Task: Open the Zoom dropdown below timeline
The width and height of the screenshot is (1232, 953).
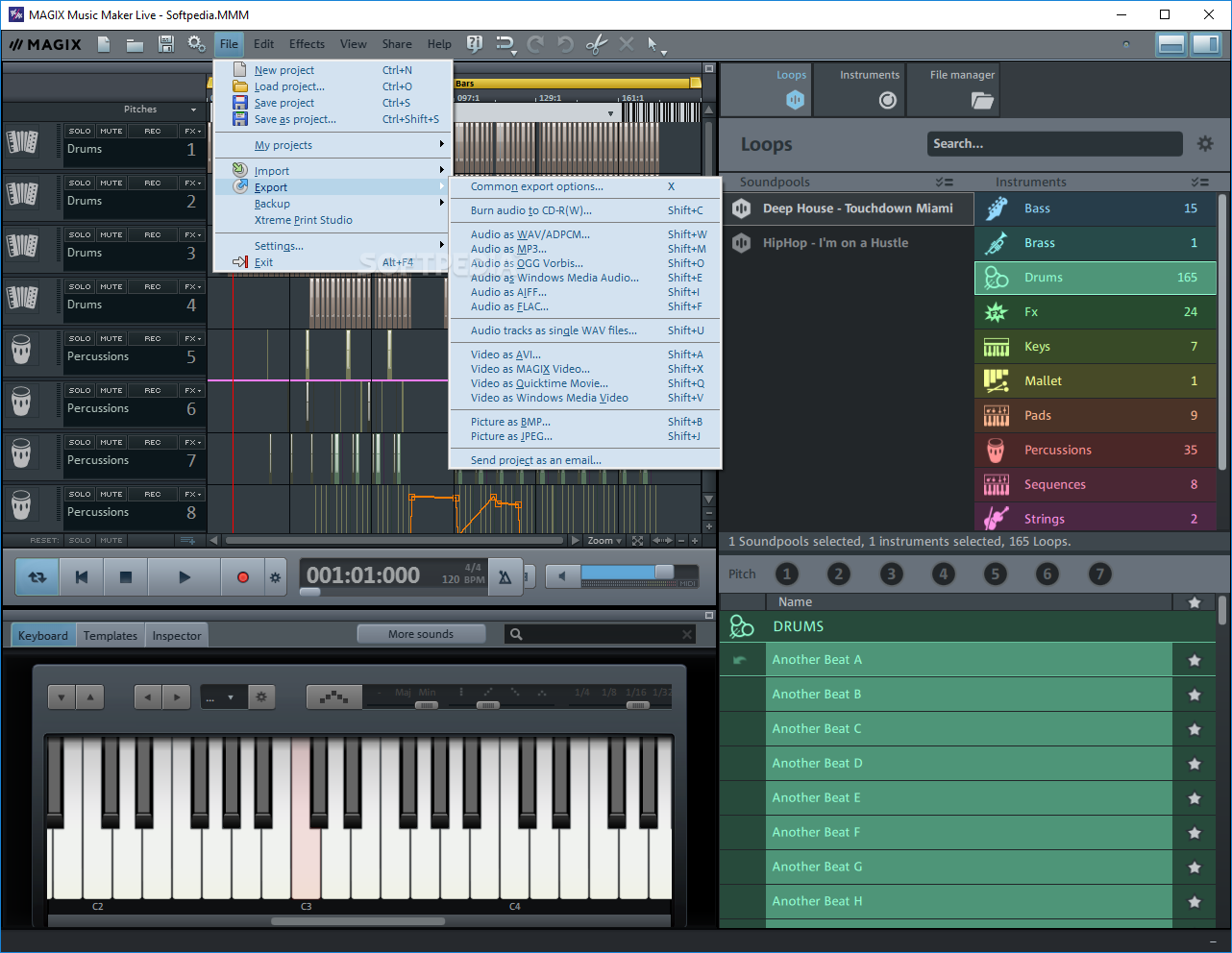Action: point(604,541)
